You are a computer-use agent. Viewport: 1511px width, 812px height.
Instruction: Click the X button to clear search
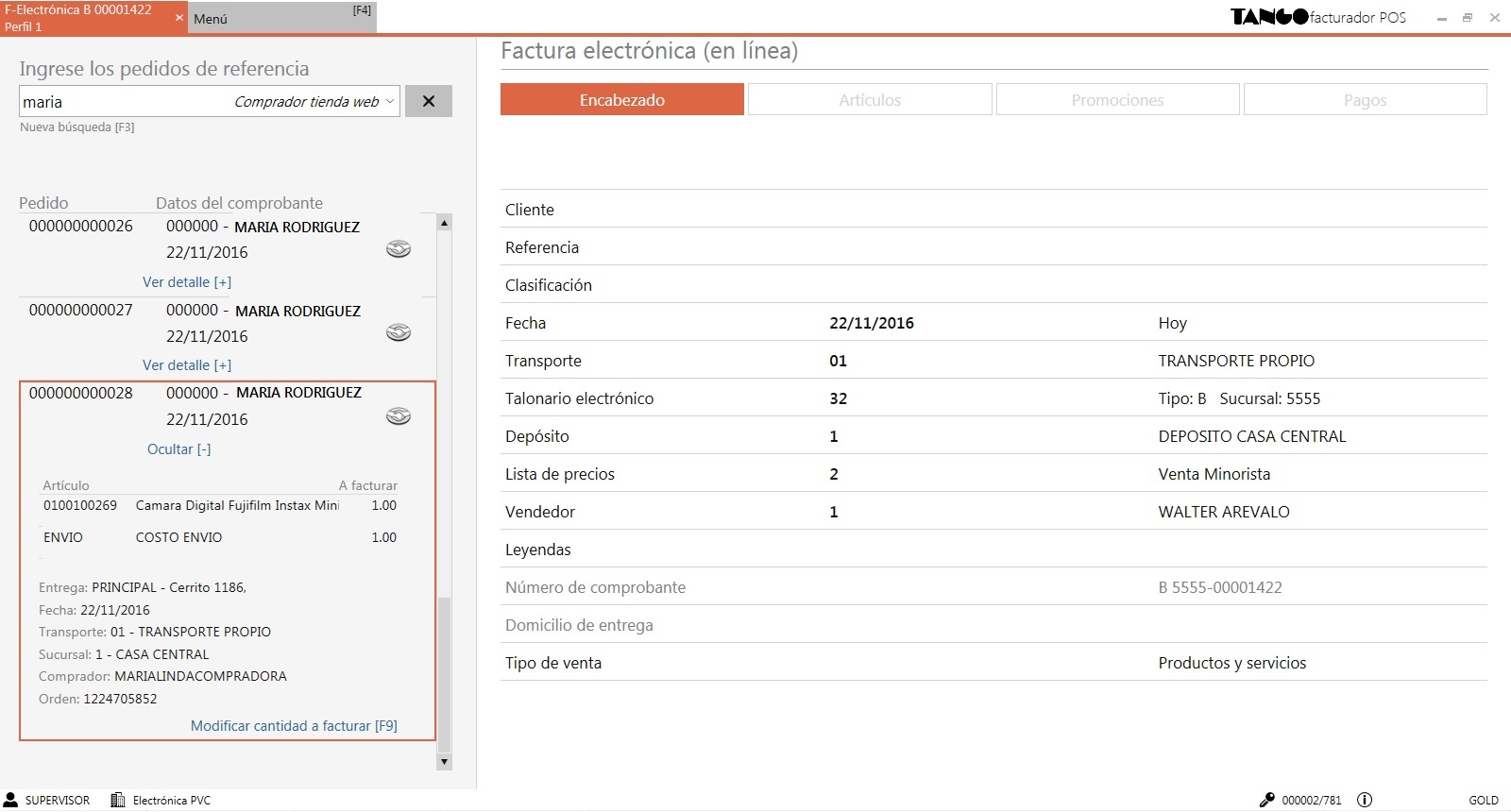[x=429, y=101]
